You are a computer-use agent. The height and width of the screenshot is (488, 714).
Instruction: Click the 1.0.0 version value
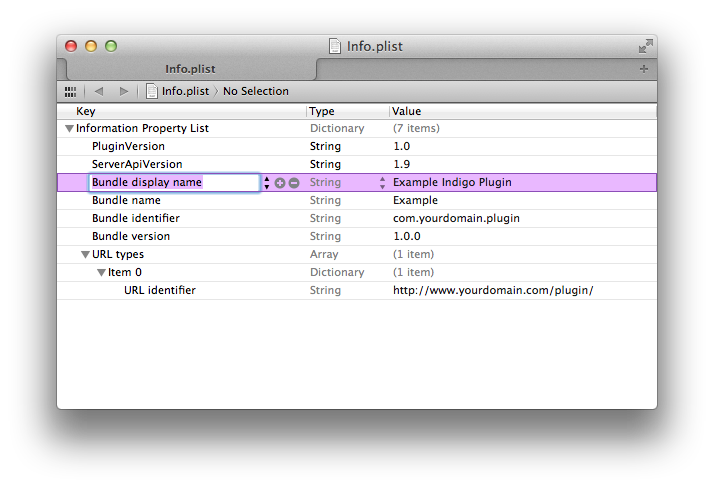[x=407, y=236]
